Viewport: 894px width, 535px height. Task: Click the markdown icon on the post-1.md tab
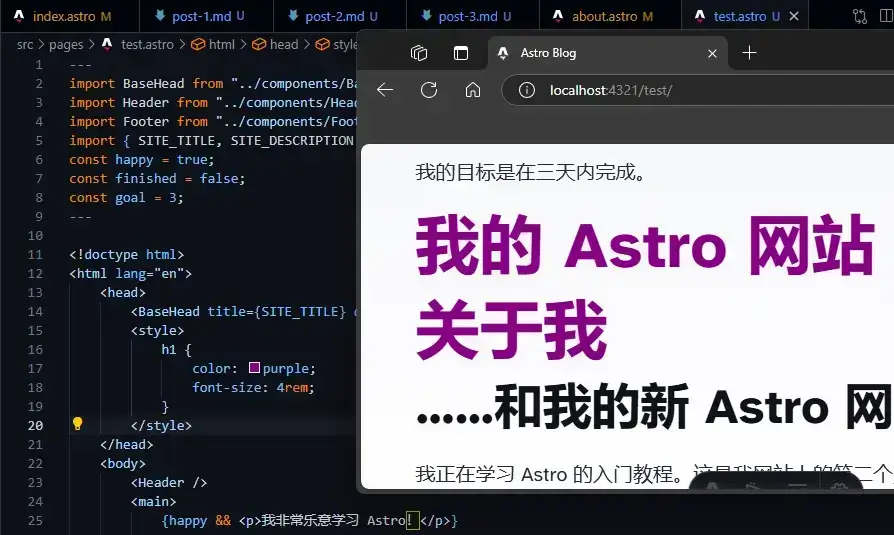160,15
